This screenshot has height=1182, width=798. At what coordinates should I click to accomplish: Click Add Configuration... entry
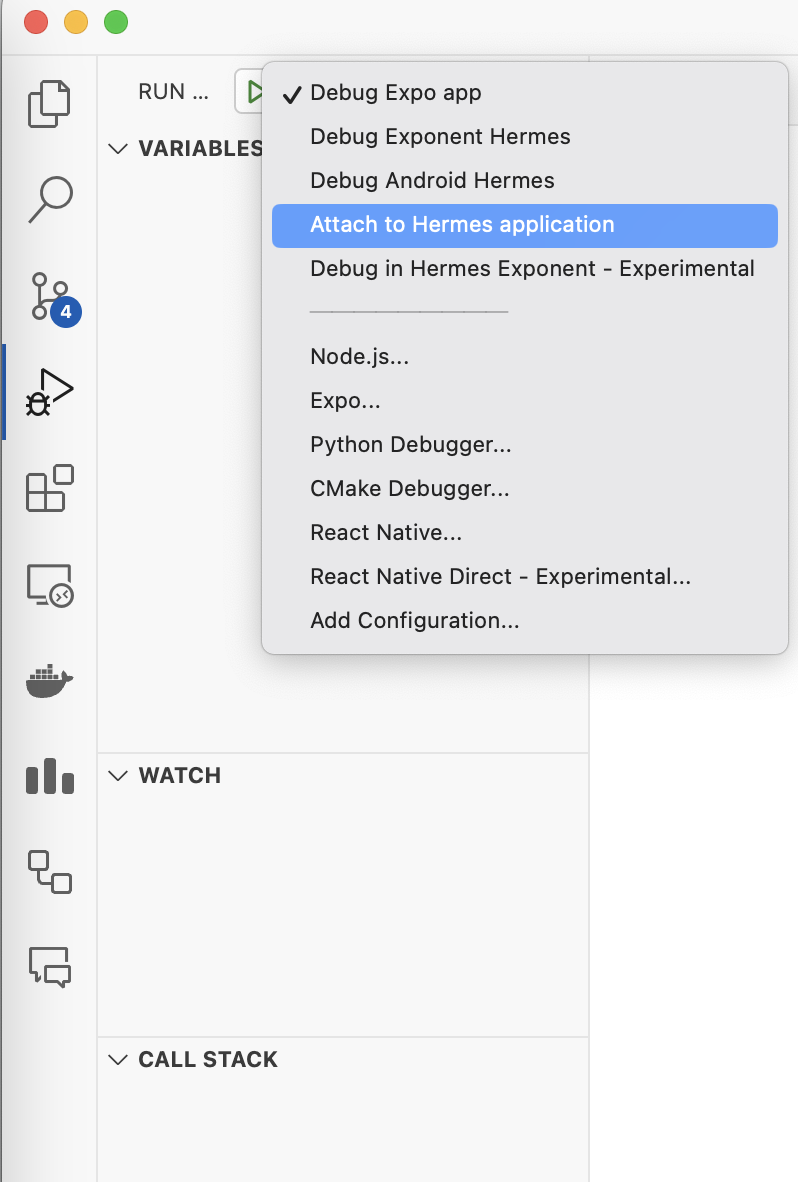pos(524,621)
